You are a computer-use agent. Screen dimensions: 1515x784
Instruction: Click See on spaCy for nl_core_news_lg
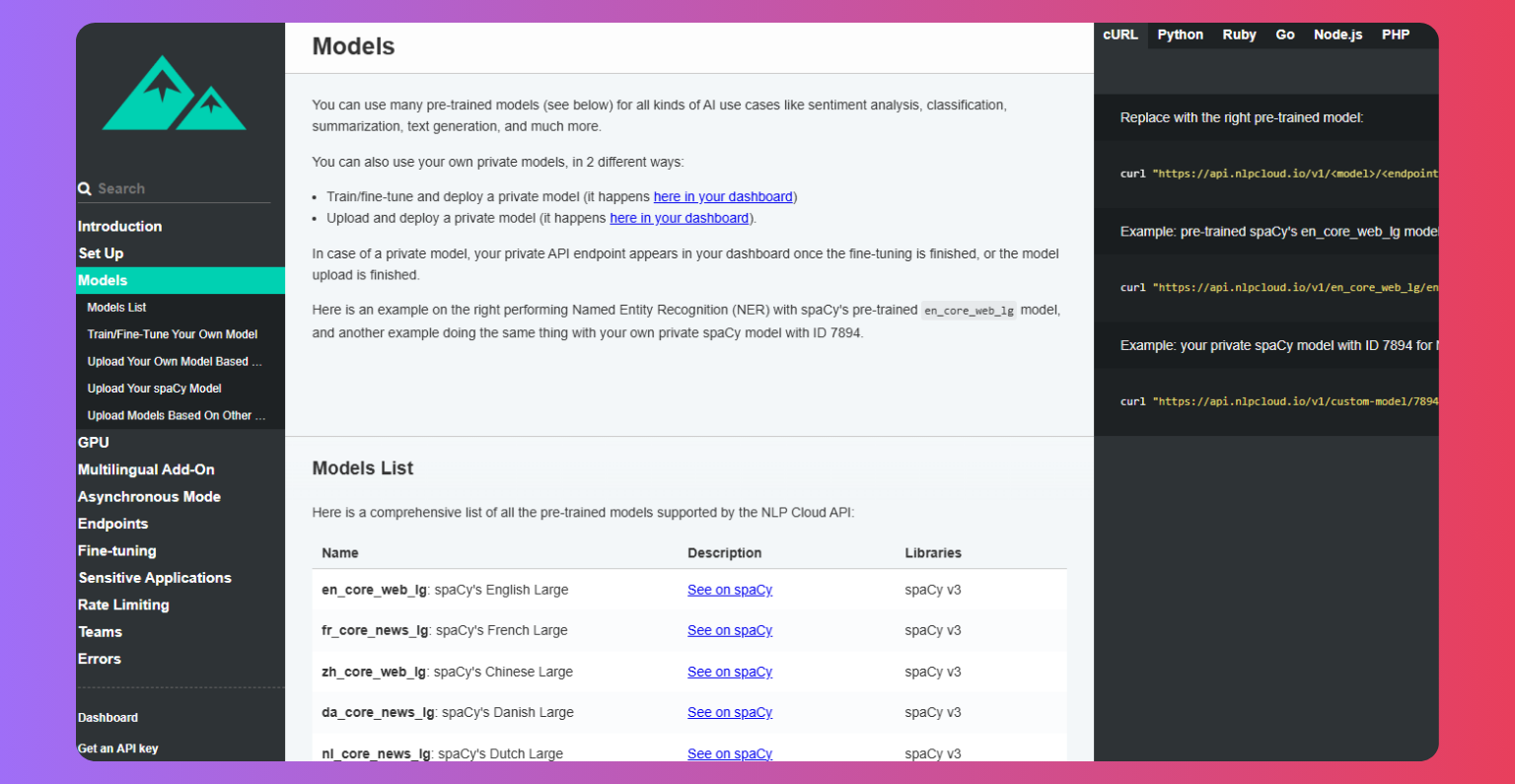(730, 753)
